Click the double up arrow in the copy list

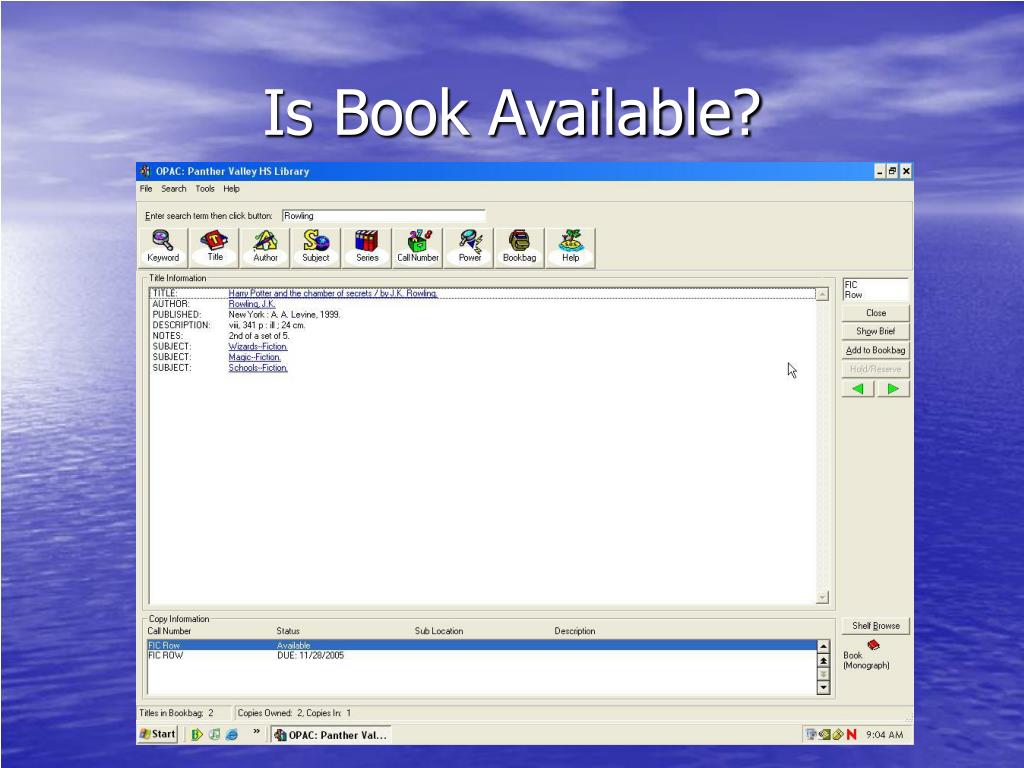point(824,661)
